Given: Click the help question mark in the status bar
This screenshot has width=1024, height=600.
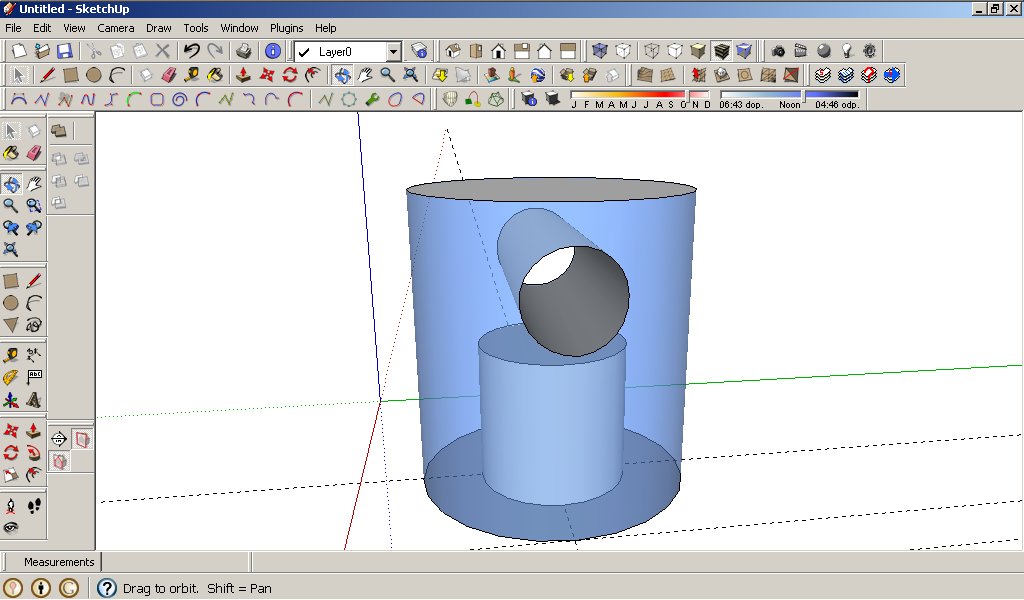Looking at the screenshot, I should click(x=107, y=588).
